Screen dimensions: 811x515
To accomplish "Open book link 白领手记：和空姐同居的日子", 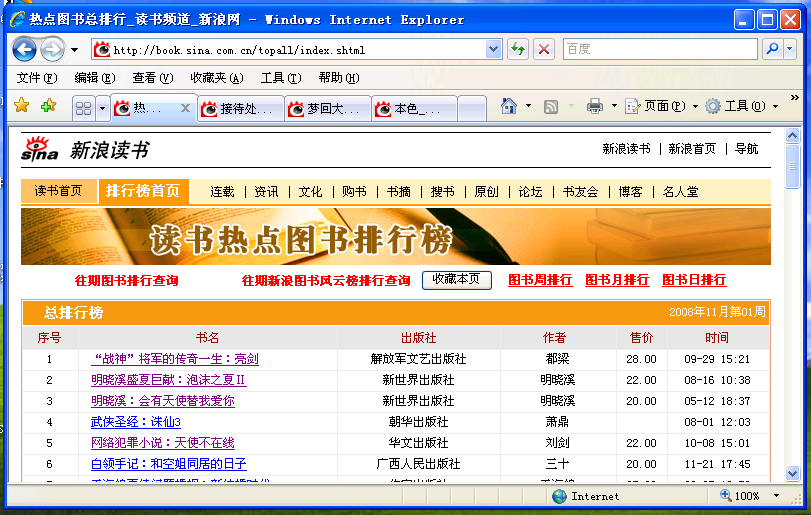I will pos(169,464).
